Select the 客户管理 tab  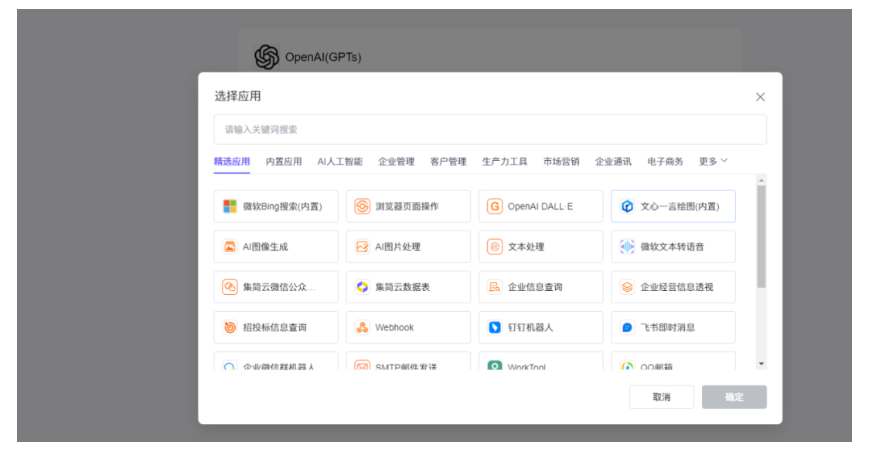tap(448, 162)
